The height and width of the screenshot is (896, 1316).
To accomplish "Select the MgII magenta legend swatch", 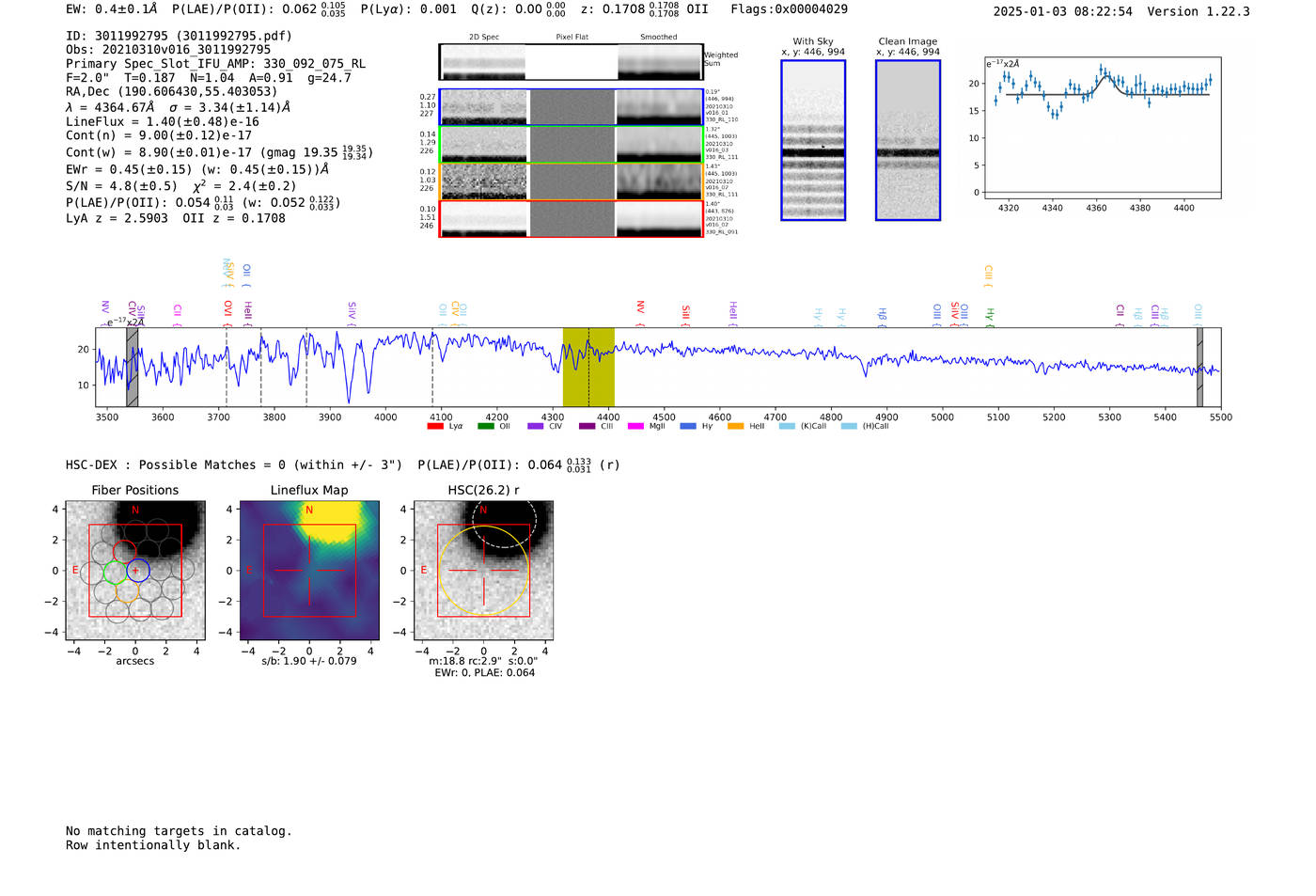I will coord(636,426).
